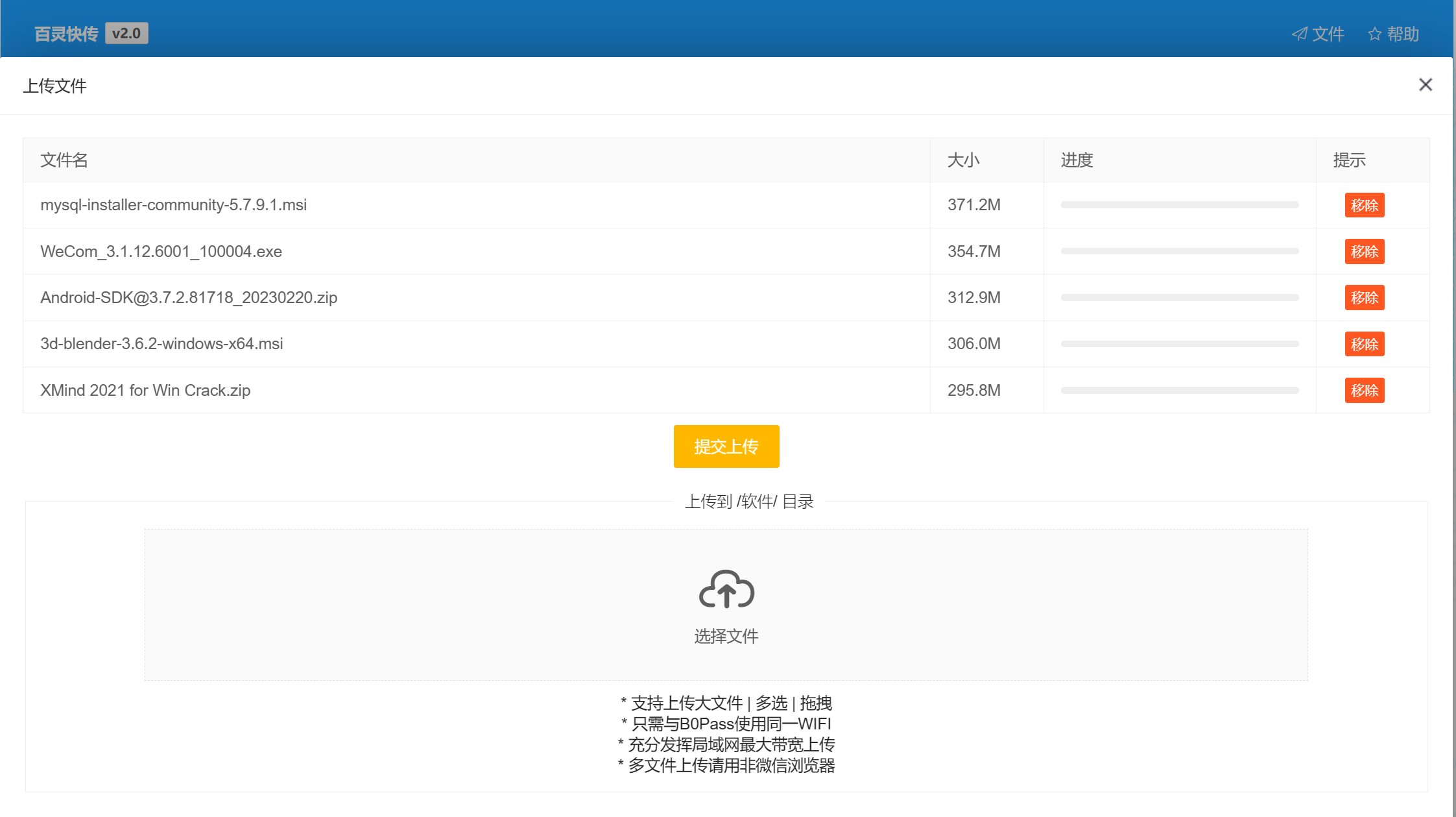Remove Android-SDK zip from upload list
The width and height of the screenshot is (1456, 817).
point(1364,298)
